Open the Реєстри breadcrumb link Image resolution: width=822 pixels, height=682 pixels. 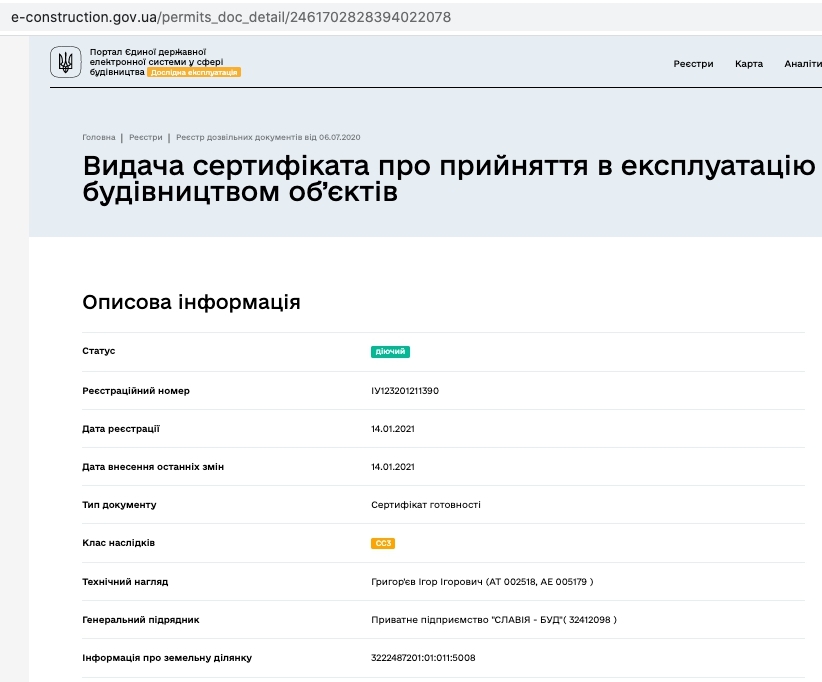(x=146, y=137)
